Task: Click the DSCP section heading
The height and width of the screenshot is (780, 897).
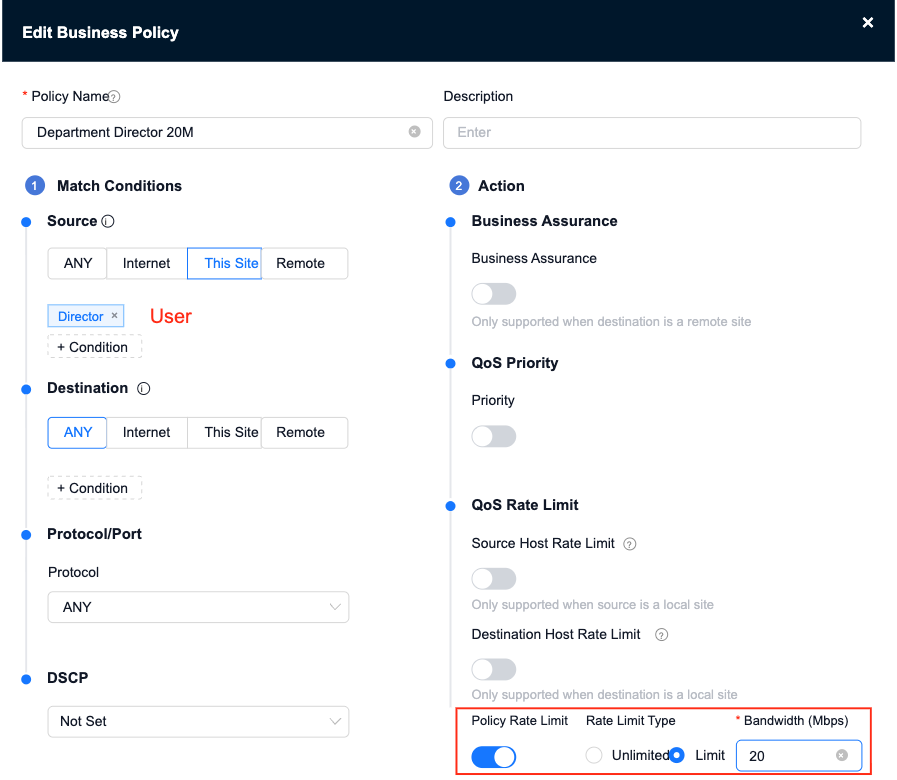Action: [68, 678]
